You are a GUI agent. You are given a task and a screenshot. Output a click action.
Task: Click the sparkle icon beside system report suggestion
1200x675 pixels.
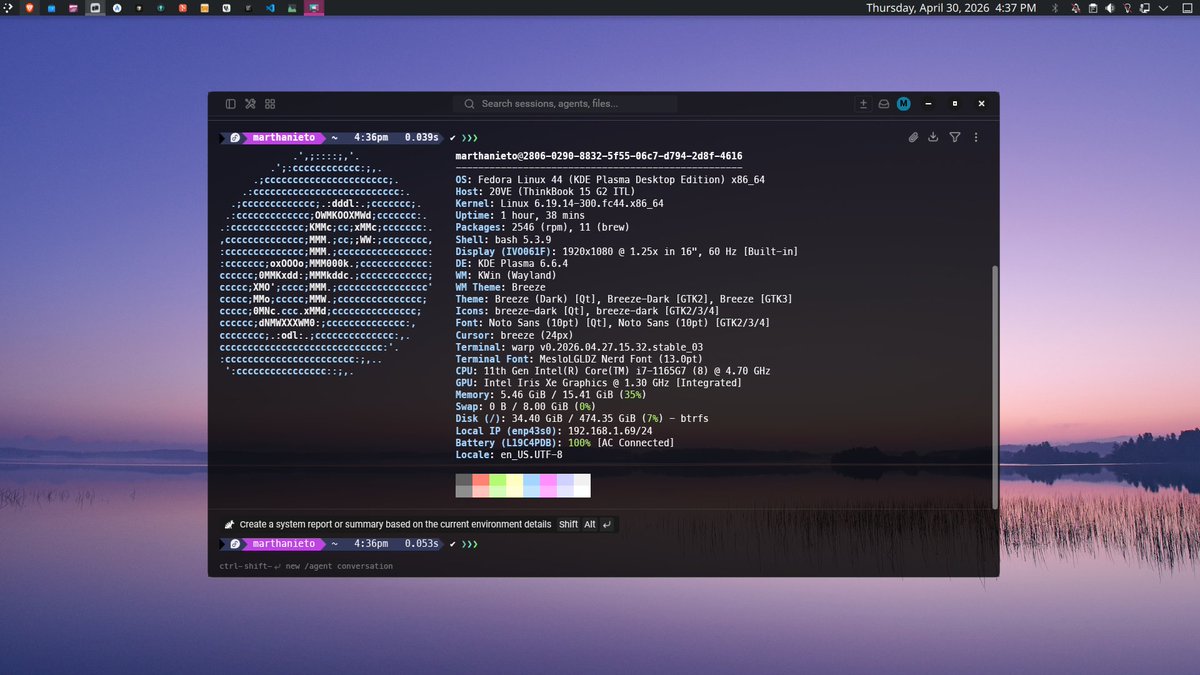click(x=229, y=524)
